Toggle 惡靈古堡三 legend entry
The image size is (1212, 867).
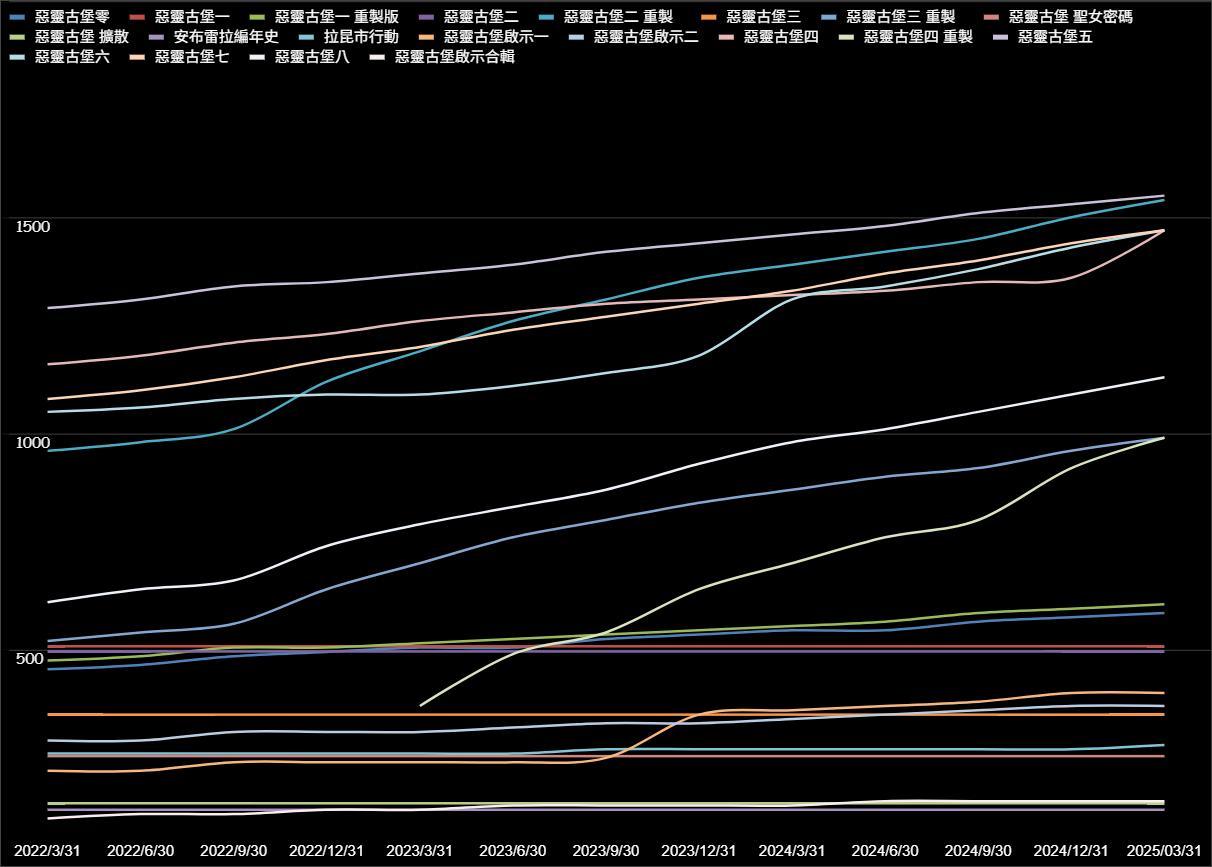[x=750, y=17]
